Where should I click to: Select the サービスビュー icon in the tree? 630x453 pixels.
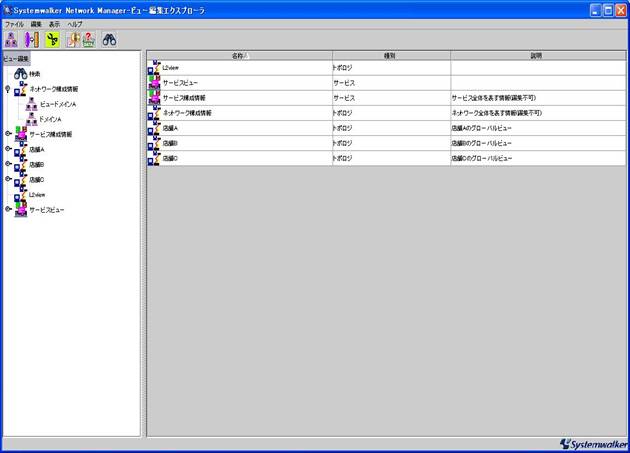tap(21, 210)
